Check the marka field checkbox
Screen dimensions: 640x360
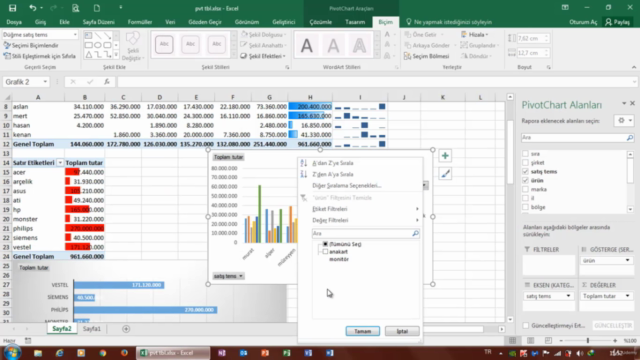[x=525, y=189]
